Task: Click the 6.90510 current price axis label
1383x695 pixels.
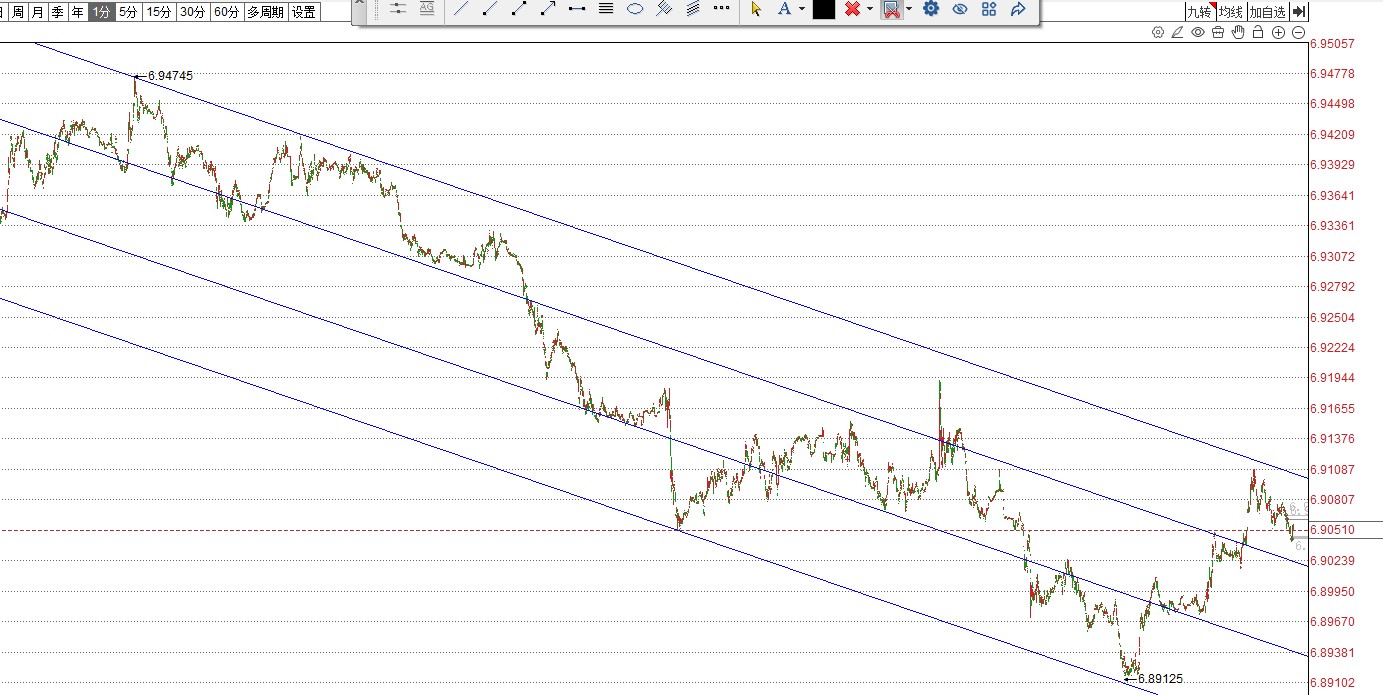Action: click(x=1333, y=530)
